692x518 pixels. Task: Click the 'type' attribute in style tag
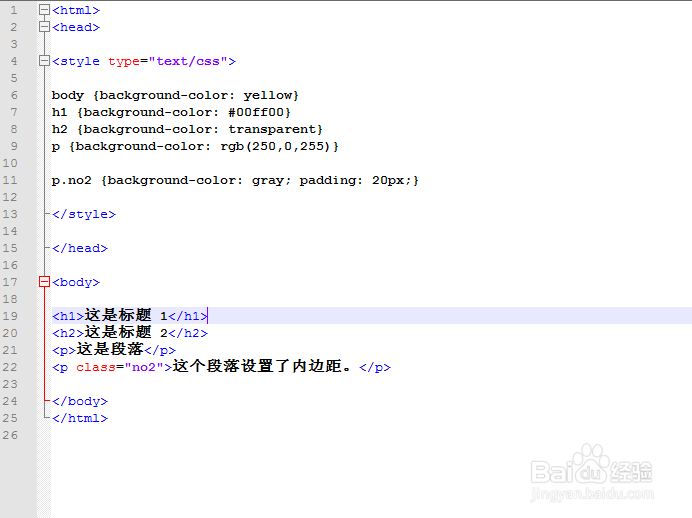(124, 61)
